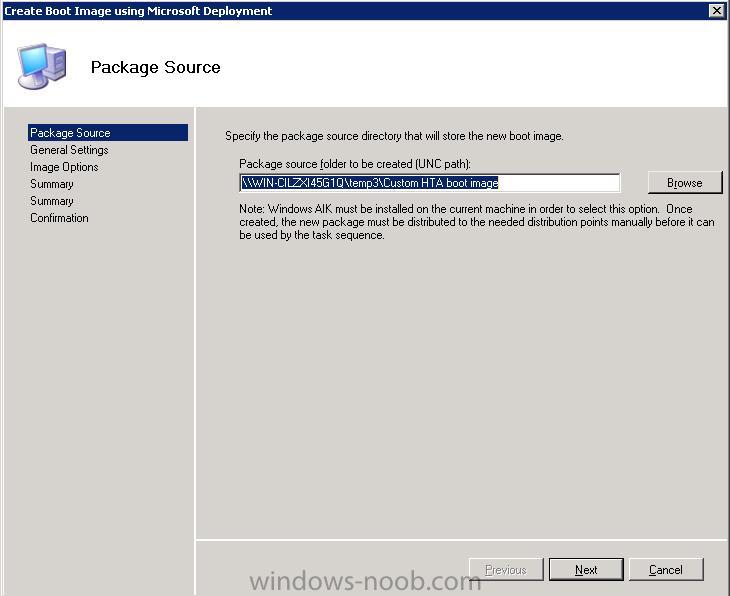This screenshot has width=730, height=596.
Task: Click the 'Package source folder to be created' label
Action: coord(355,164)
